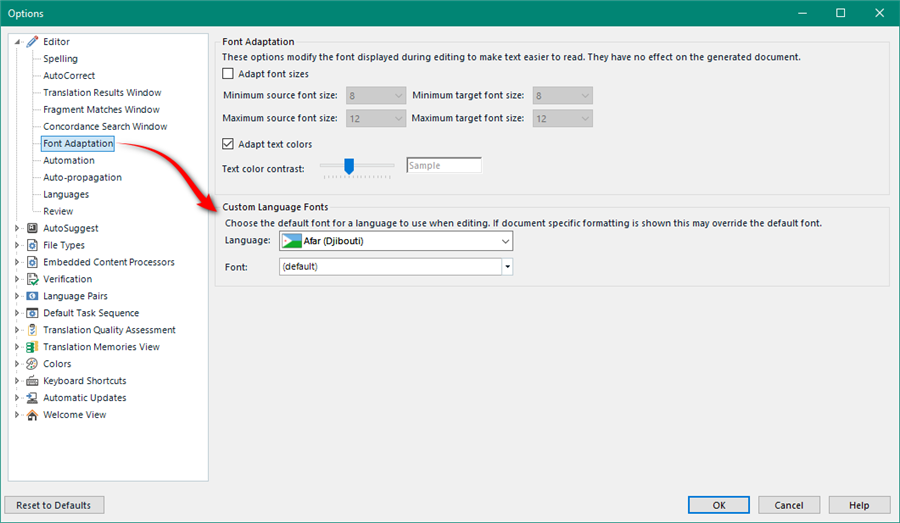Viewport: 900px width, 523px height.
Task: Collapse the Editor tree node
Action: (x=17, y=42)
